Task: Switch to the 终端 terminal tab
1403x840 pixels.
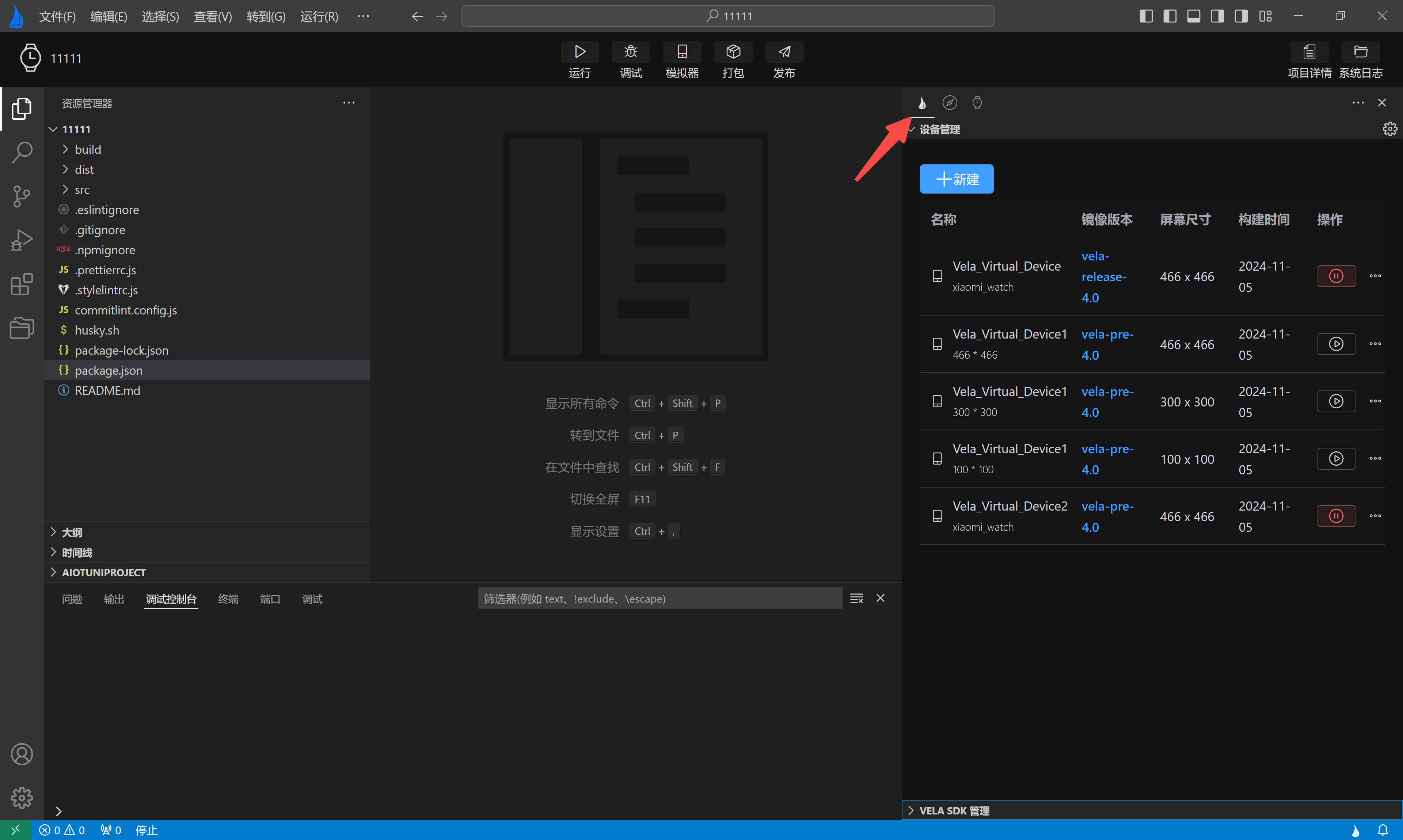Action: [x=228, y=599]
